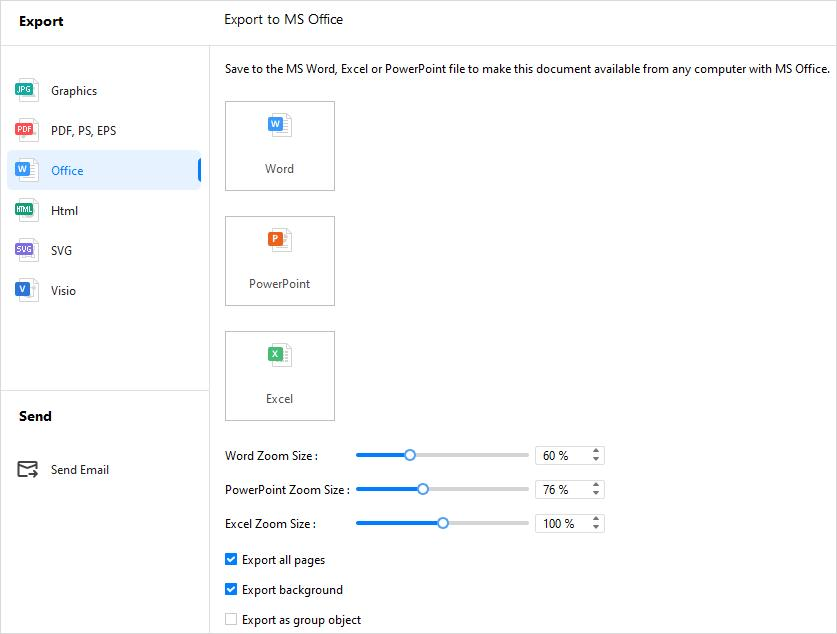Viewport: 837px width, 634px height.
Task: Export document to Excel format
Action: [280, 376]
